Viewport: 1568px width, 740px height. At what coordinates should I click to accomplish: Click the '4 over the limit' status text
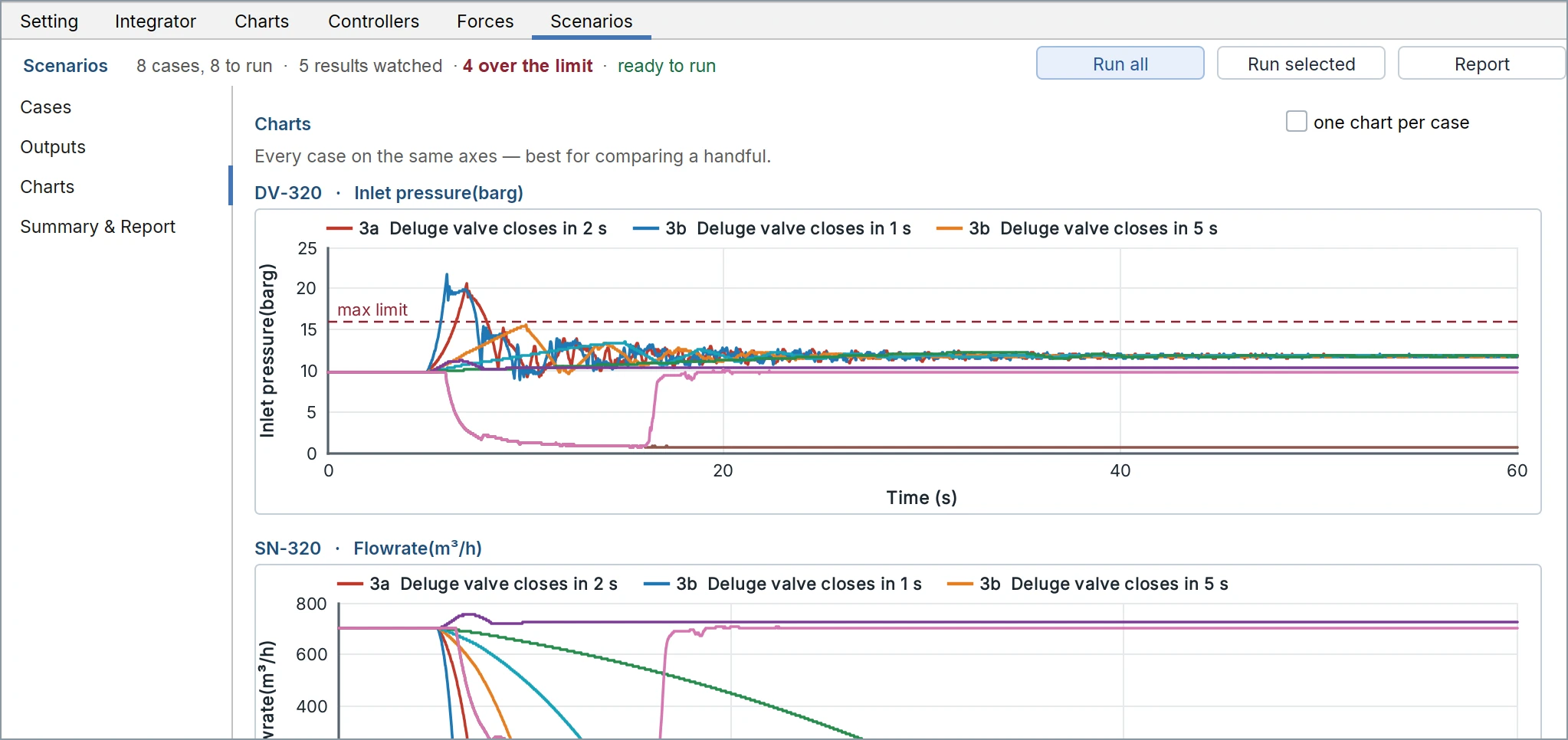tap(528, 66)
